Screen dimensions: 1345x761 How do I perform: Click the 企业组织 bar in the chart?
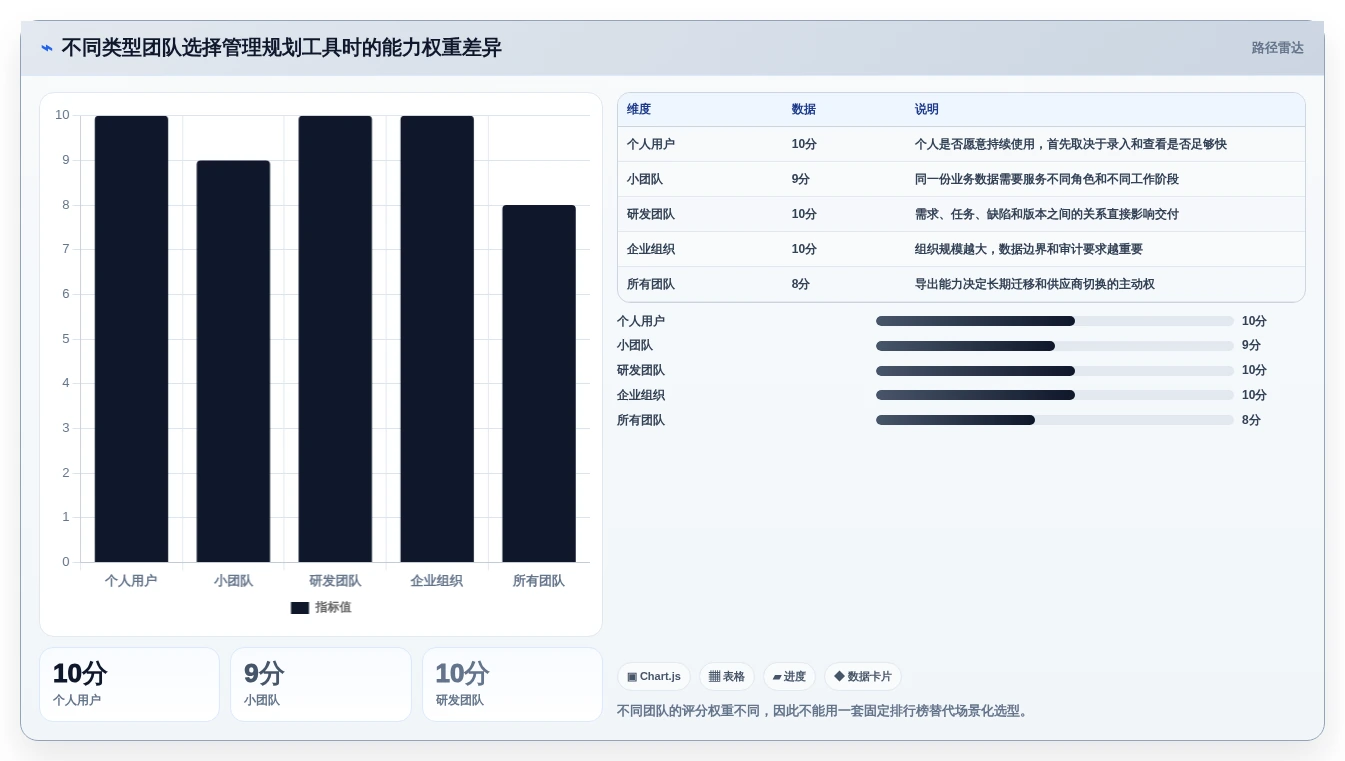point(437,339)
